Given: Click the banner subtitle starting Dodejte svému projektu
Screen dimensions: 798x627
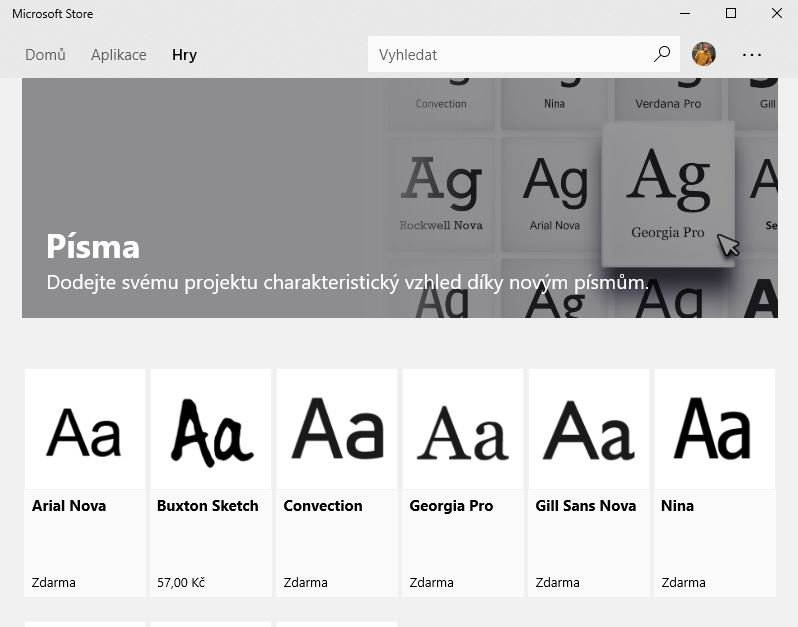Looking at the screenshot, I should point(348,282).
